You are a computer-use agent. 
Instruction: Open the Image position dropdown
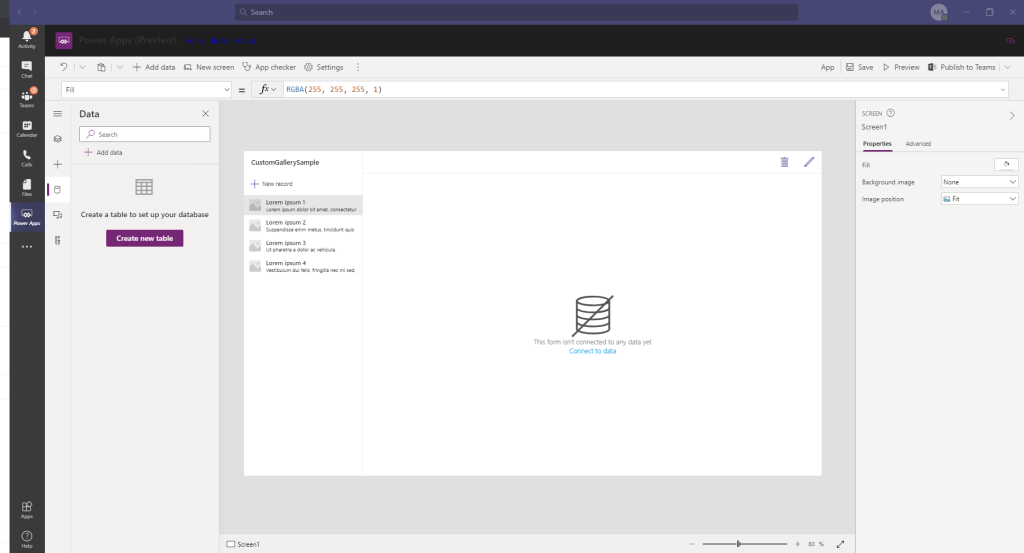[979, 199]
